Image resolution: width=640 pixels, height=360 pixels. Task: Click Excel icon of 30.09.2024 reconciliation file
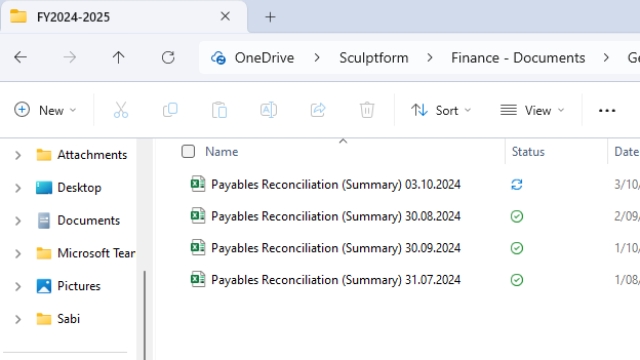point(198,247)
